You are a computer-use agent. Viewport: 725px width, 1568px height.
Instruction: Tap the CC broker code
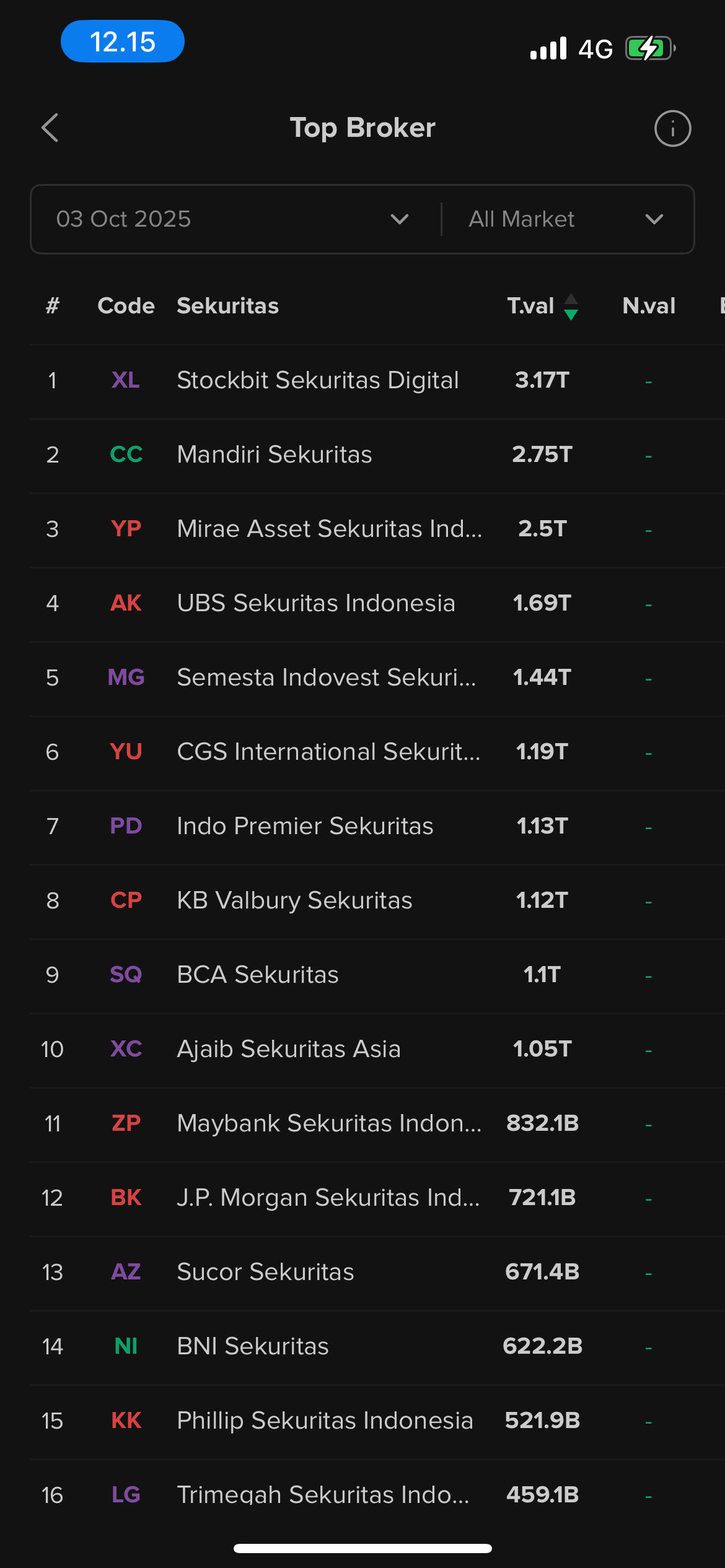(x=126, y=455)
